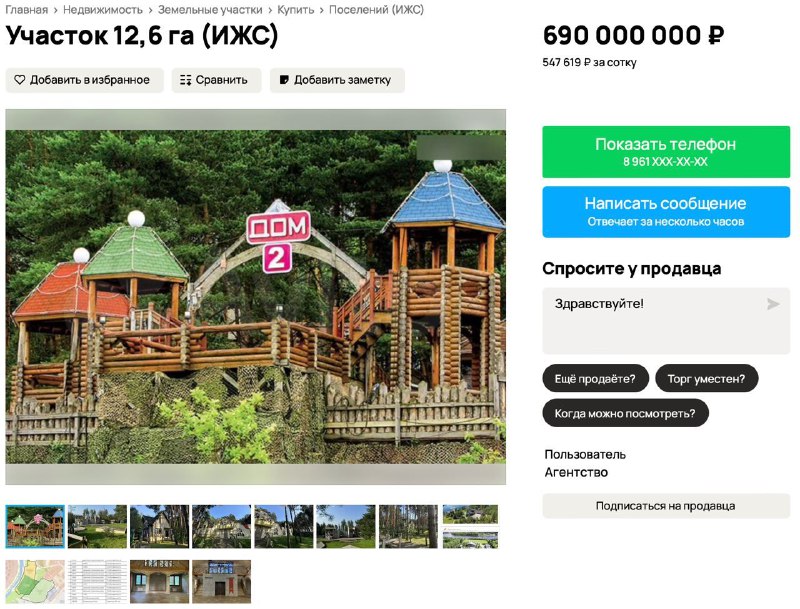Open Поселений (ИЖС) breadcrumb

(x=376, y=10)
